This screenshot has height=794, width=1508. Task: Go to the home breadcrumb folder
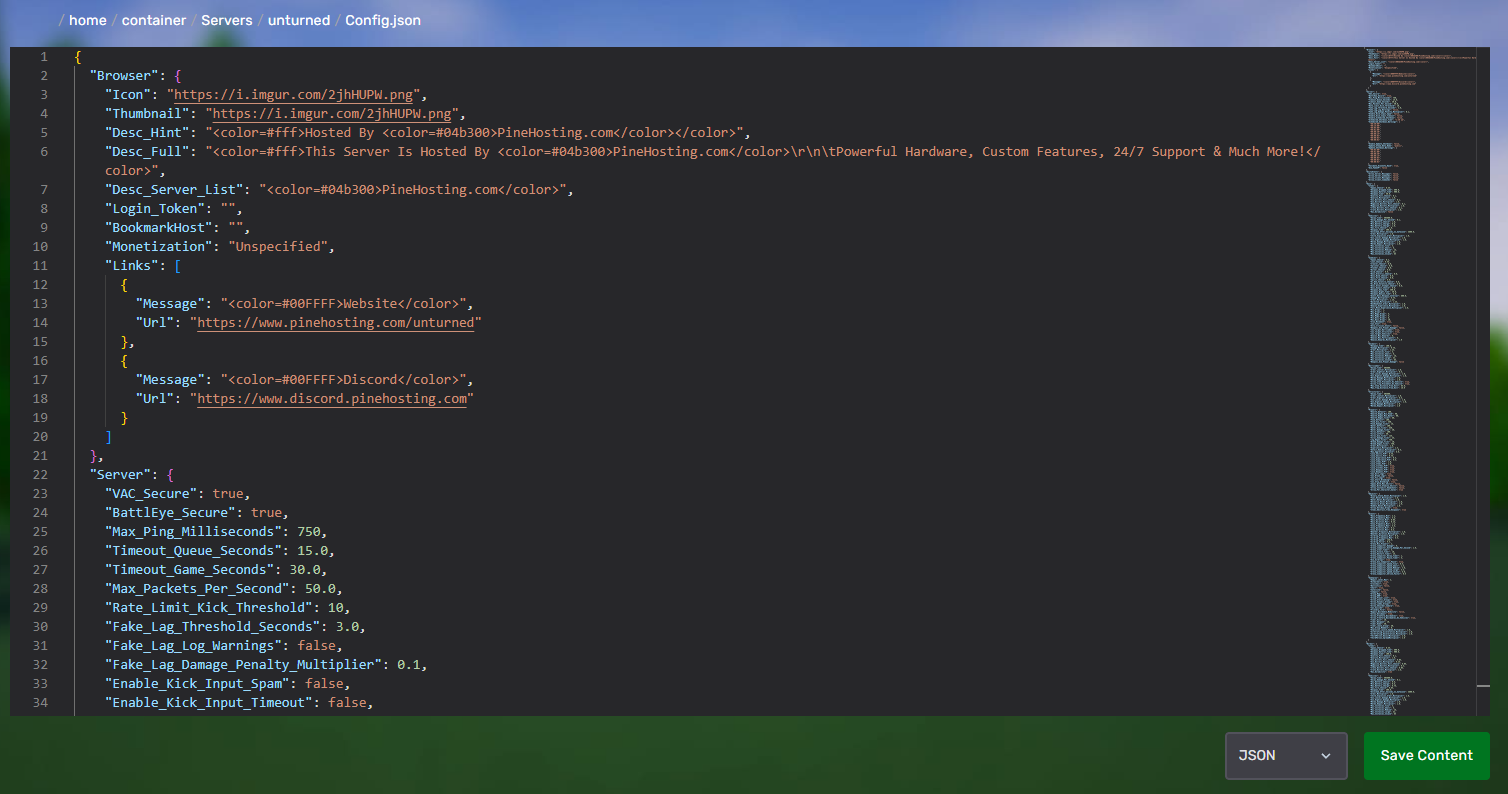(x=87, y=20)
